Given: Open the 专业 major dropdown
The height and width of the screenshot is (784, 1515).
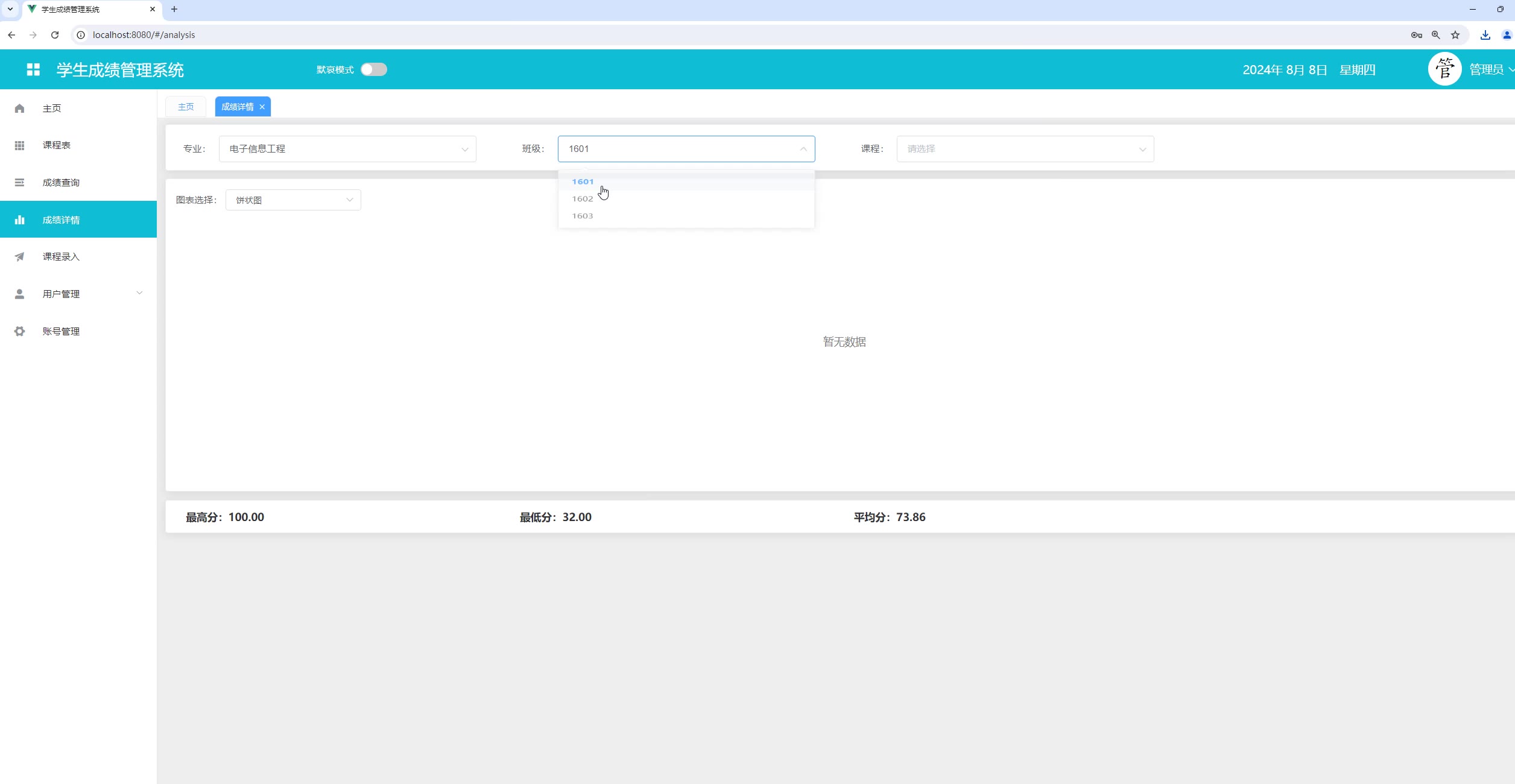Looking at the screenshot, I should point(347,149).
